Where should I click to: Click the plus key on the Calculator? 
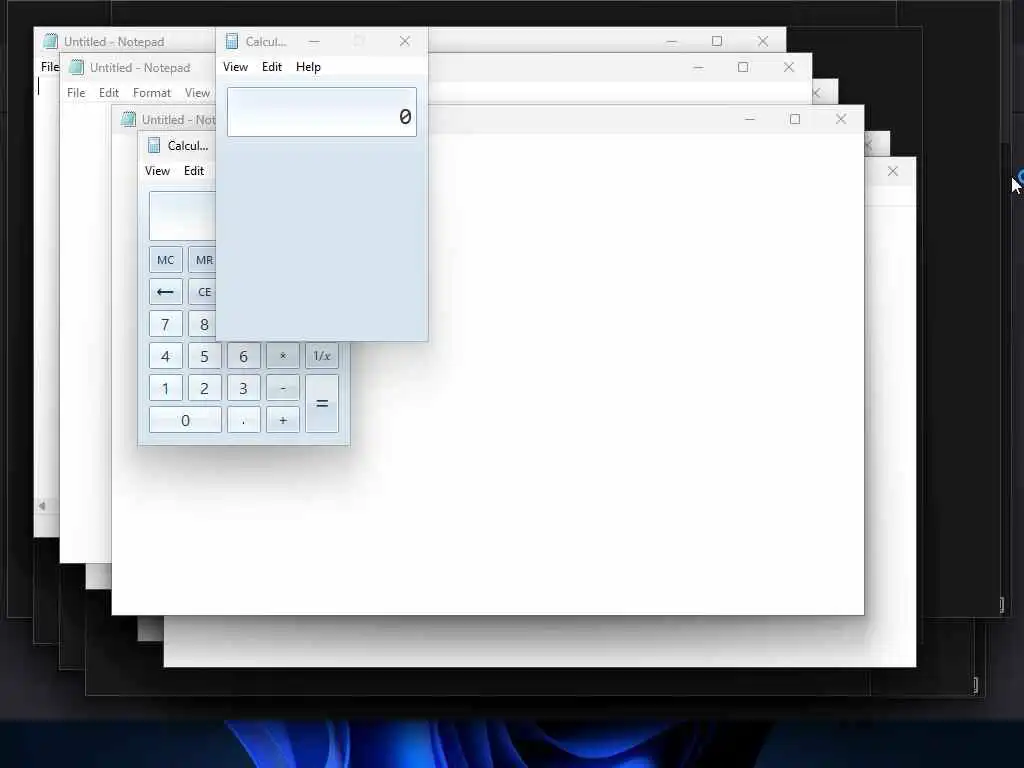pos(283,420)
